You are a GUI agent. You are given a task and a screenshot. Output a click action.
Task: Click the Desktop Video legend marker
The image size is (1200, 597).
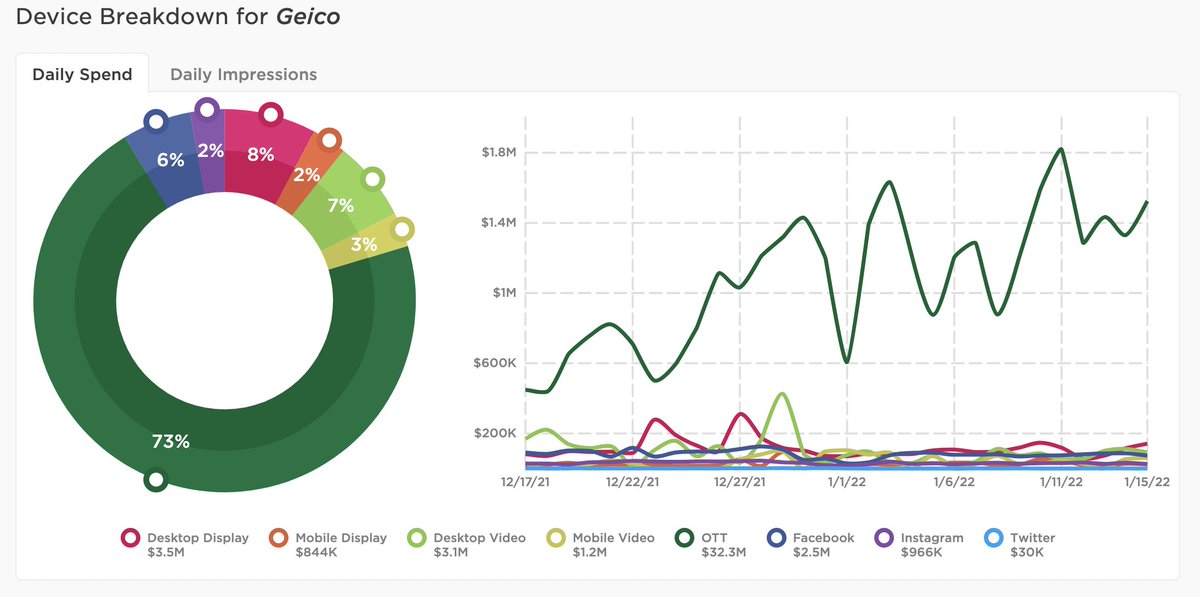(x=415, y=538)
